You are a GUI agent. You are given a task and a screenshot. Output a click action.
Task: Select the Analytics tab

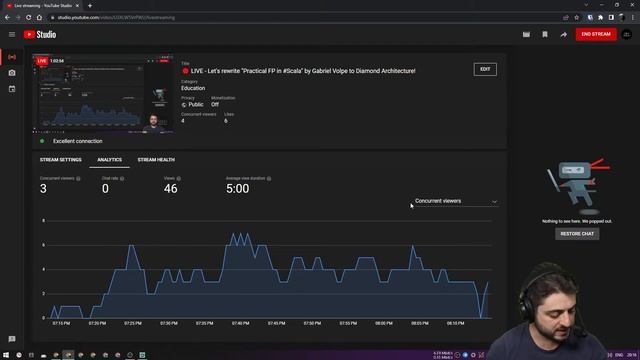click(109, 160)
